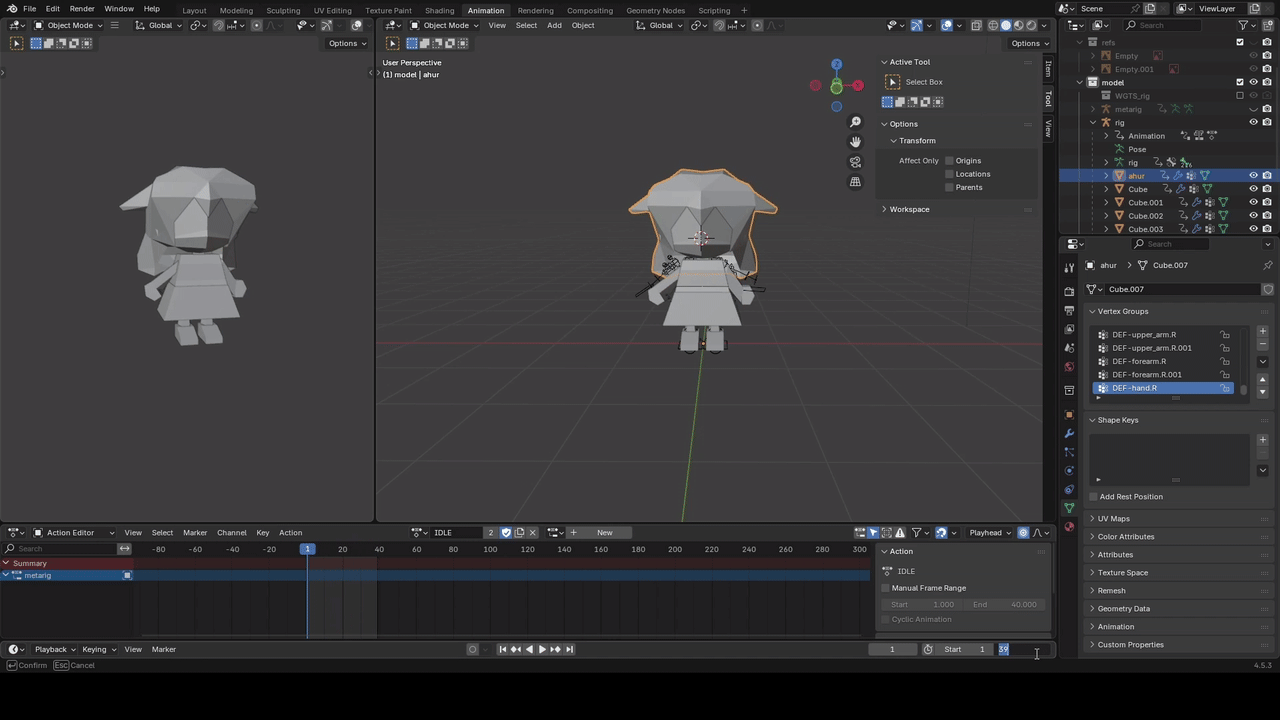Unlink the IDLE action with the X icon
The image size is (1280, 720).
tap(532, 532)
